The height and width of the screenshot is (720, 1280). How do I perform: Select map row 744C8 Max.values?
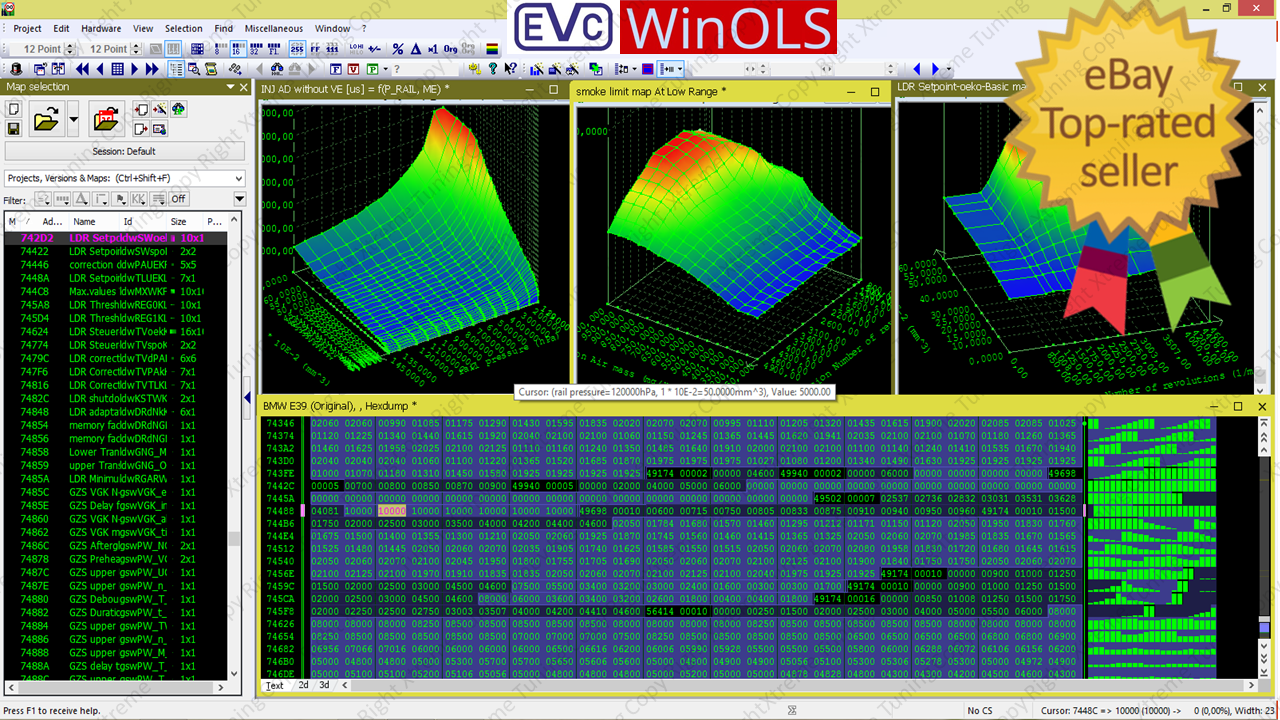click(115, 292)
